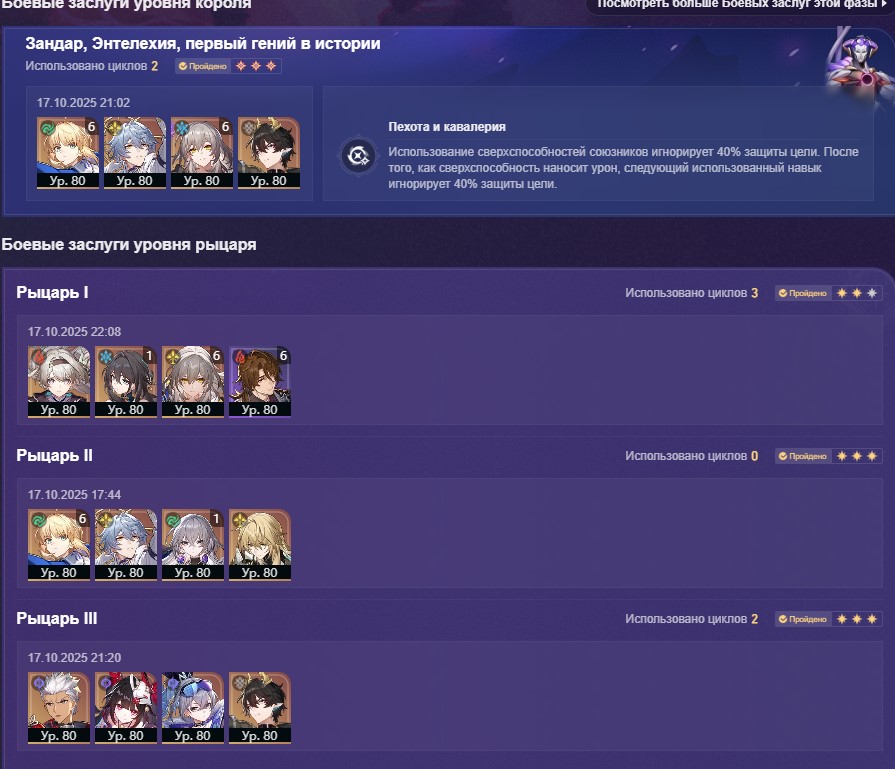Screen dimensions: 895x769
Task: Click the 'Пройдено' badge for Рыцарь II
Action: 803,456
